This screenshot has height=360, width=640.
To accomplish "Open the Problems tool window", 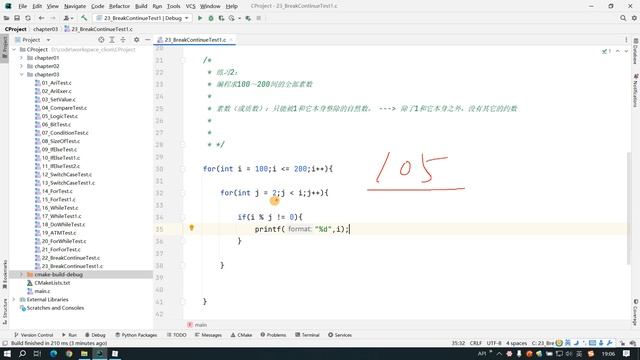I will pos(273,335).
